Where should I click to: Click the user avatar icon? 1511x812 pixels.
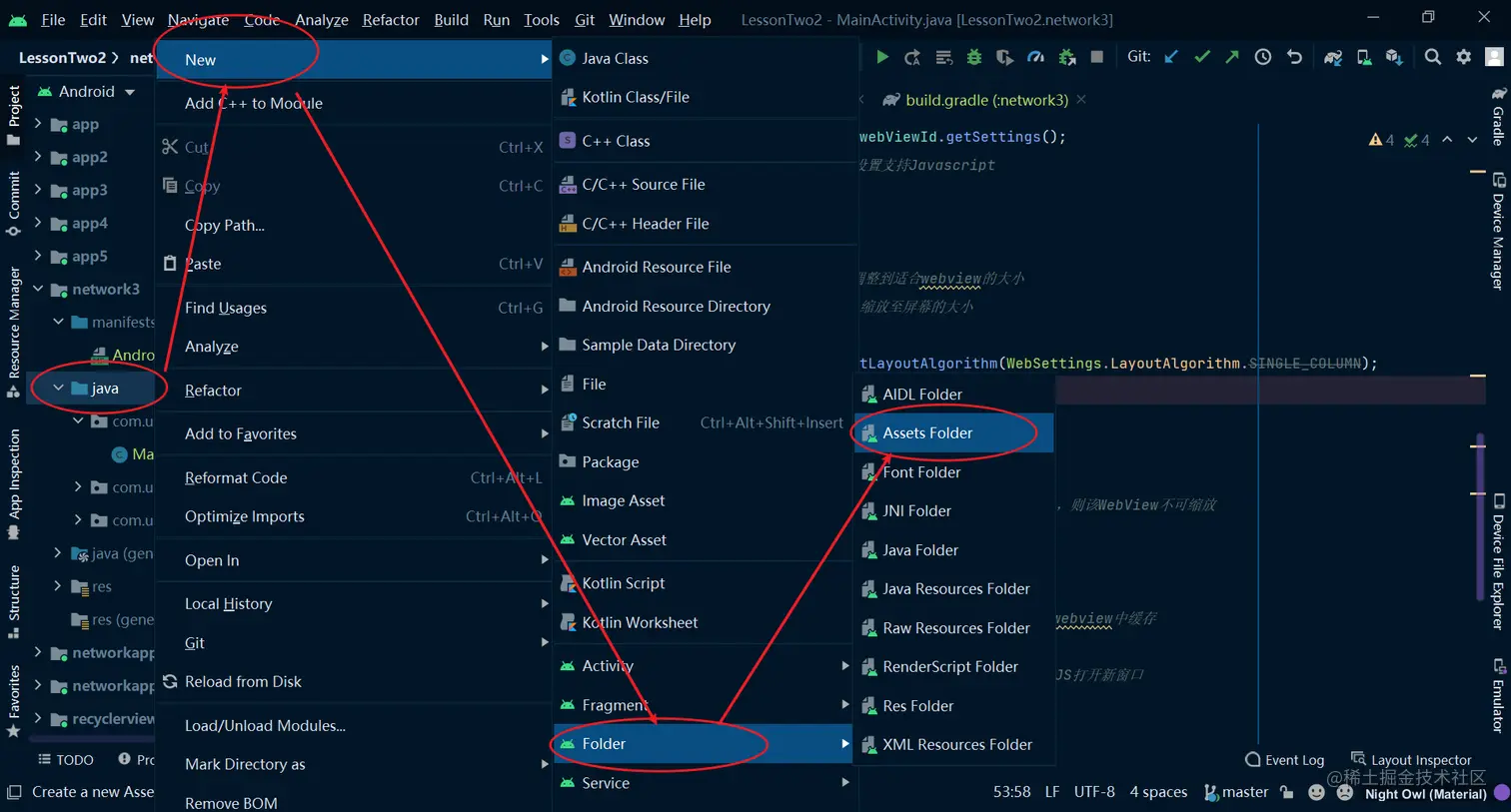(x=1495, y=57)
